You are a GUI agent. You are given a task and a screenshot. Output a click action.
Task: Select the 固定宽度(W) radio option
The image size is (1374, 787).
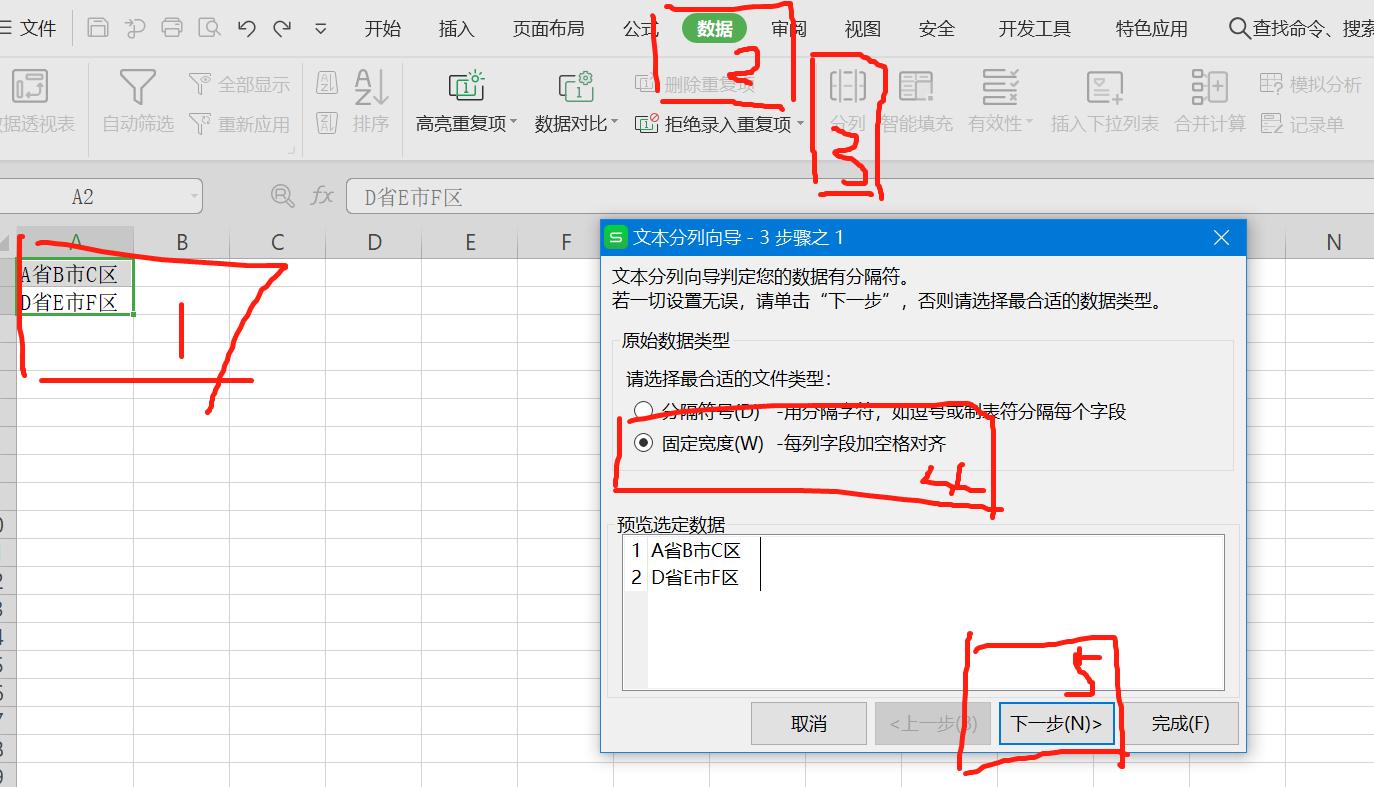click(643, 443)
